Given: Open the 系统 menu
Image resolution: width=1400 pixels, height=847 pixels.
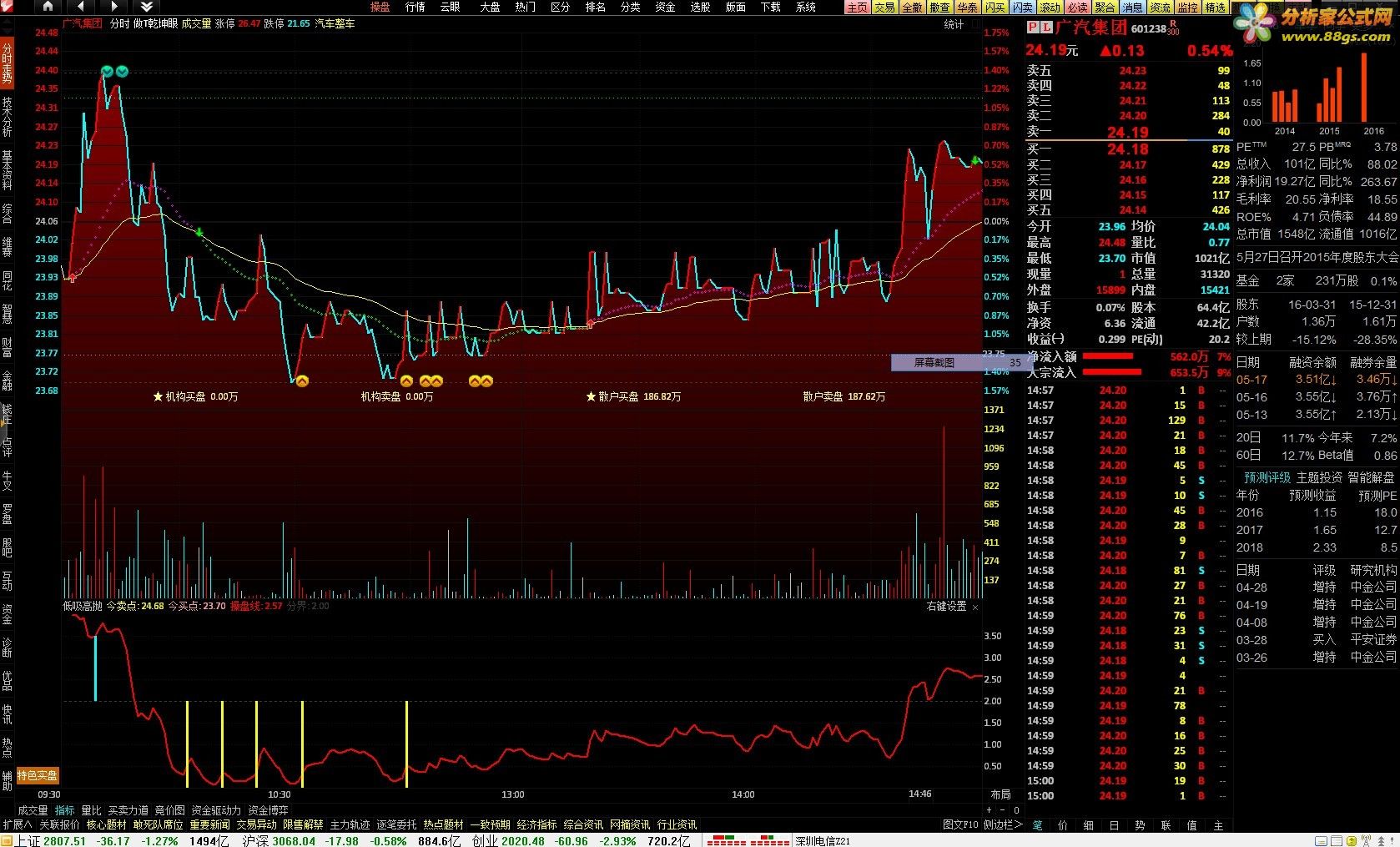Looking at the screenshot, I should (x=805, y=7).
